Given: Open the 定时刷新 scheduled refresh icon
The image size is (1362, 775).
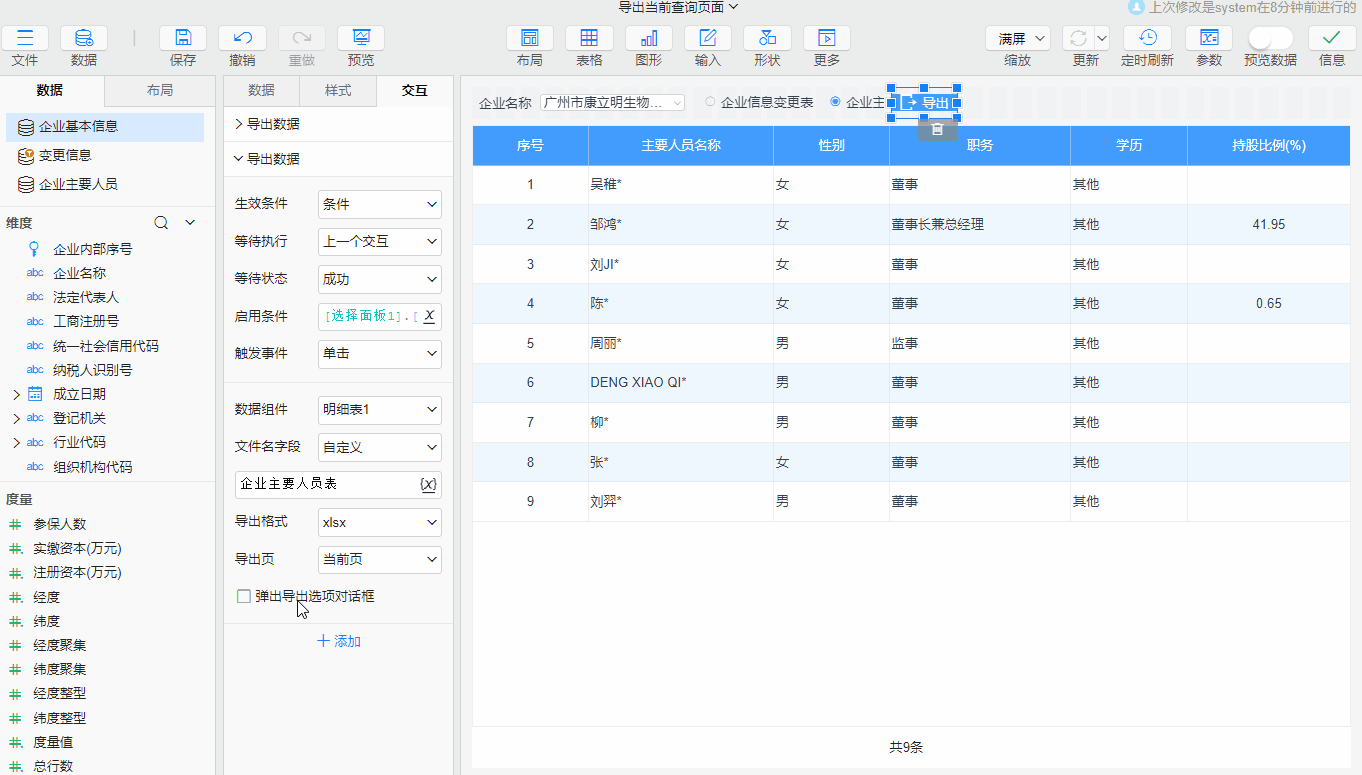Looking at the screenshot, I should click(1148, 38).
